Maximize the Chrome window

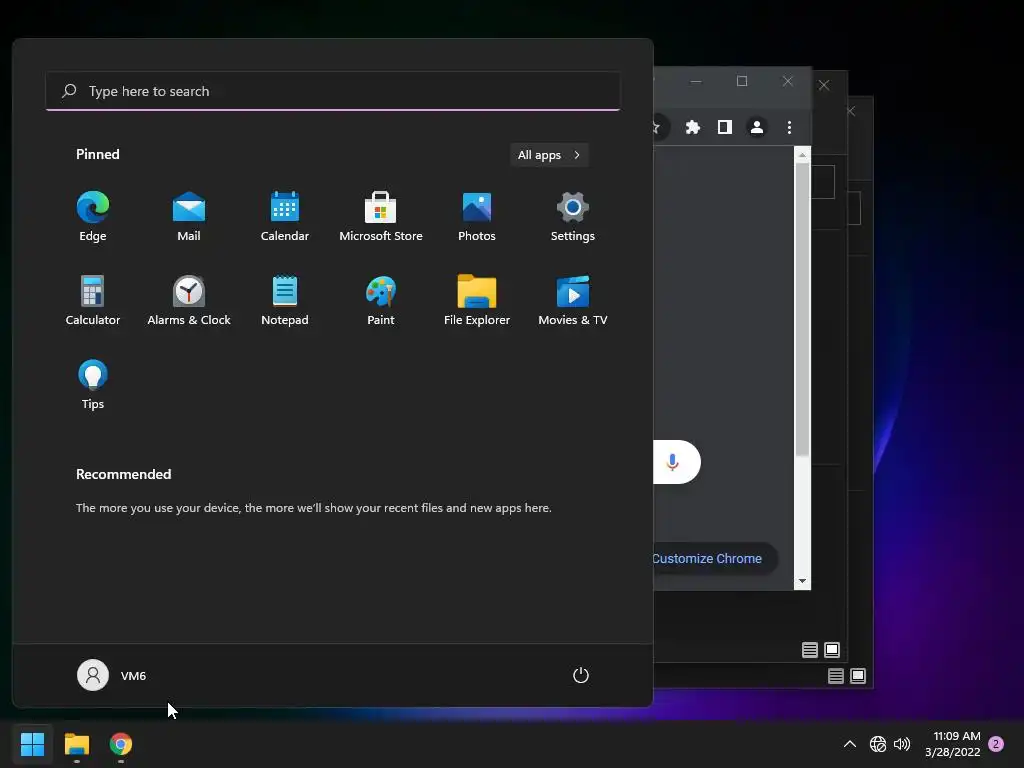pyautogui.click(x=742, y=81)
